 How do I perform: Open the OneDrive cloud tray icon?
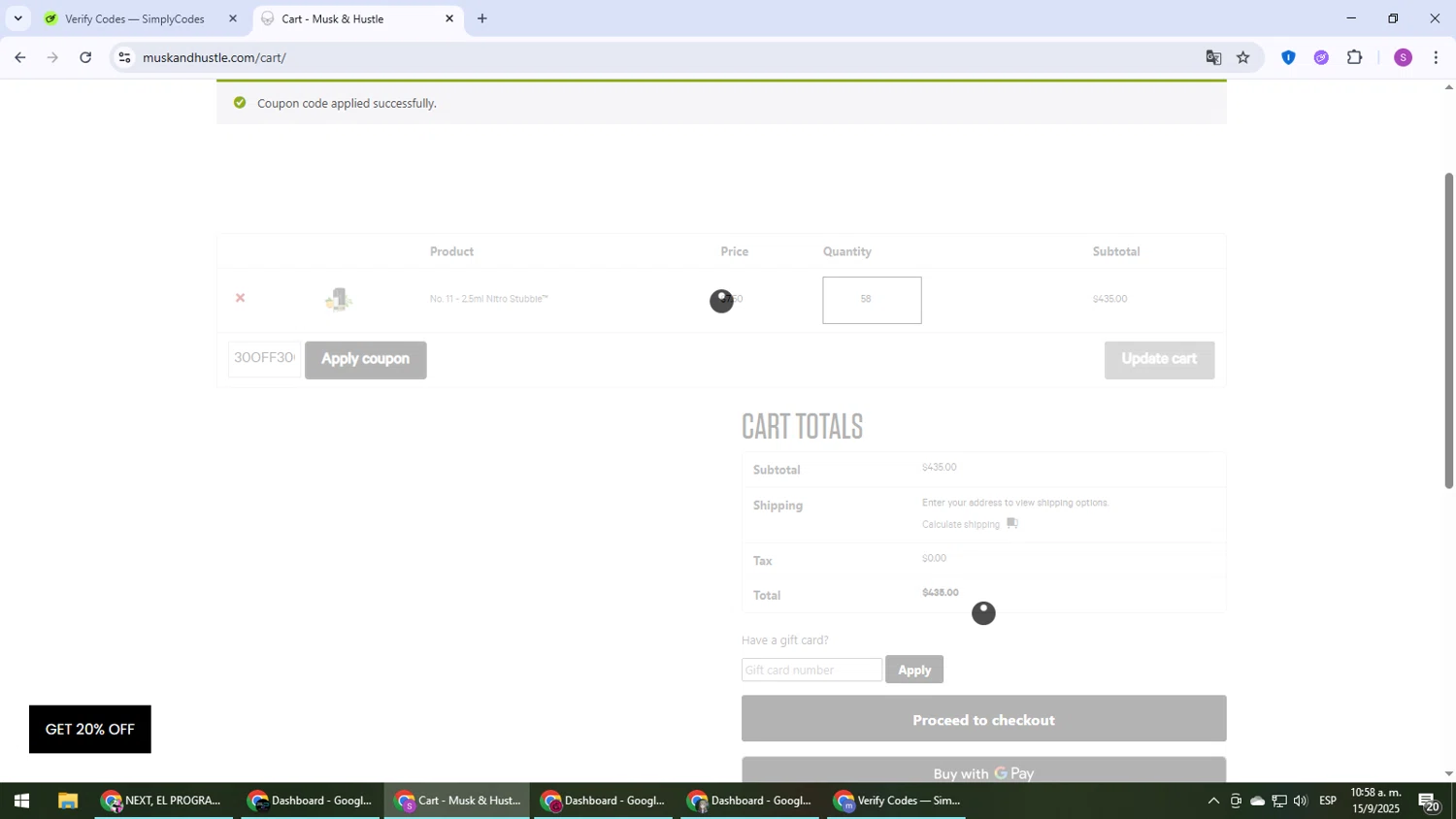click(x=1257, y=802)
